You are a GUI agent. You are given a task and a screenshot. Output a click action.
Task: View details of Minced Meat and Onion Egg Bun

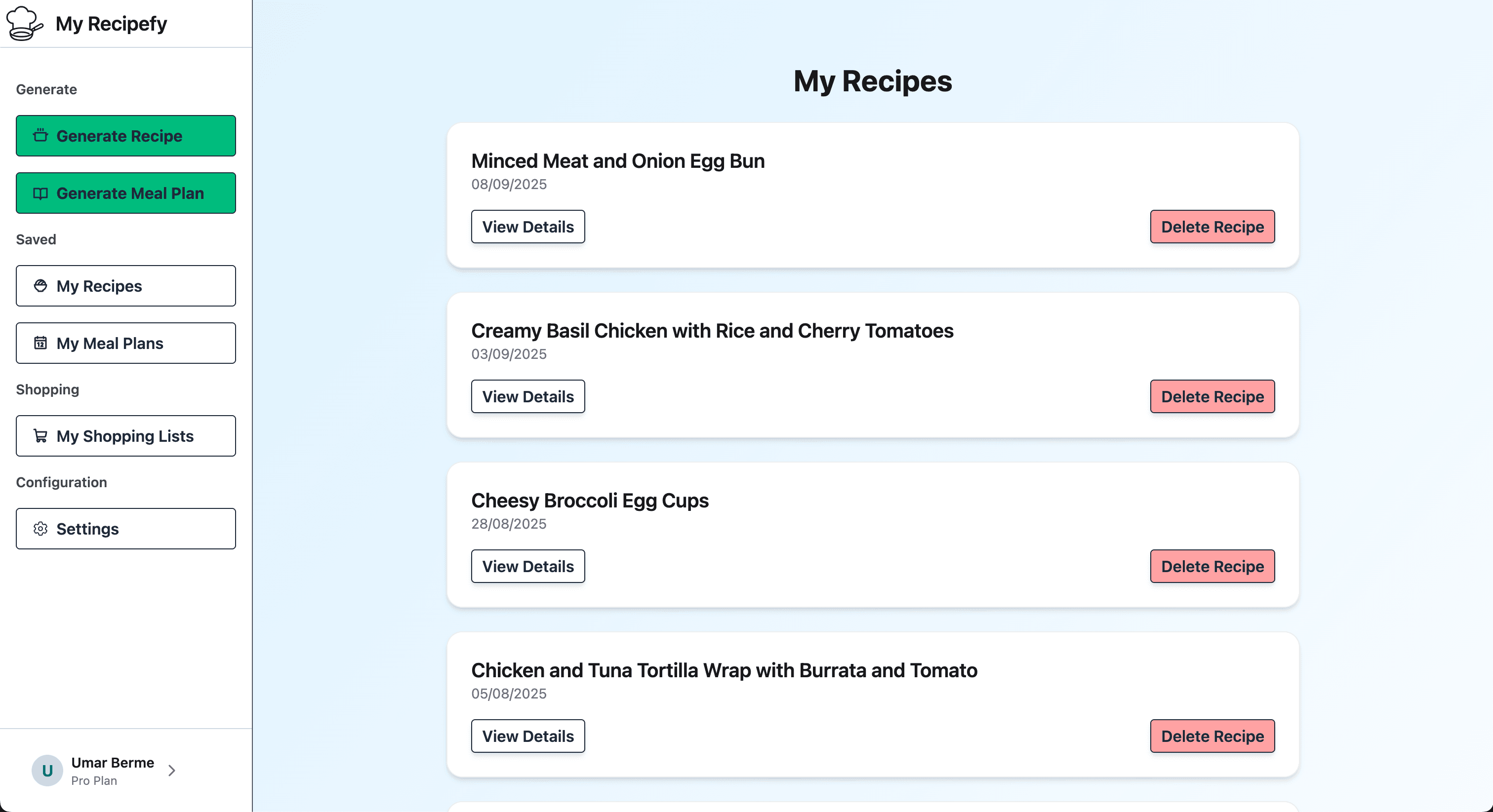coord(527,227)
